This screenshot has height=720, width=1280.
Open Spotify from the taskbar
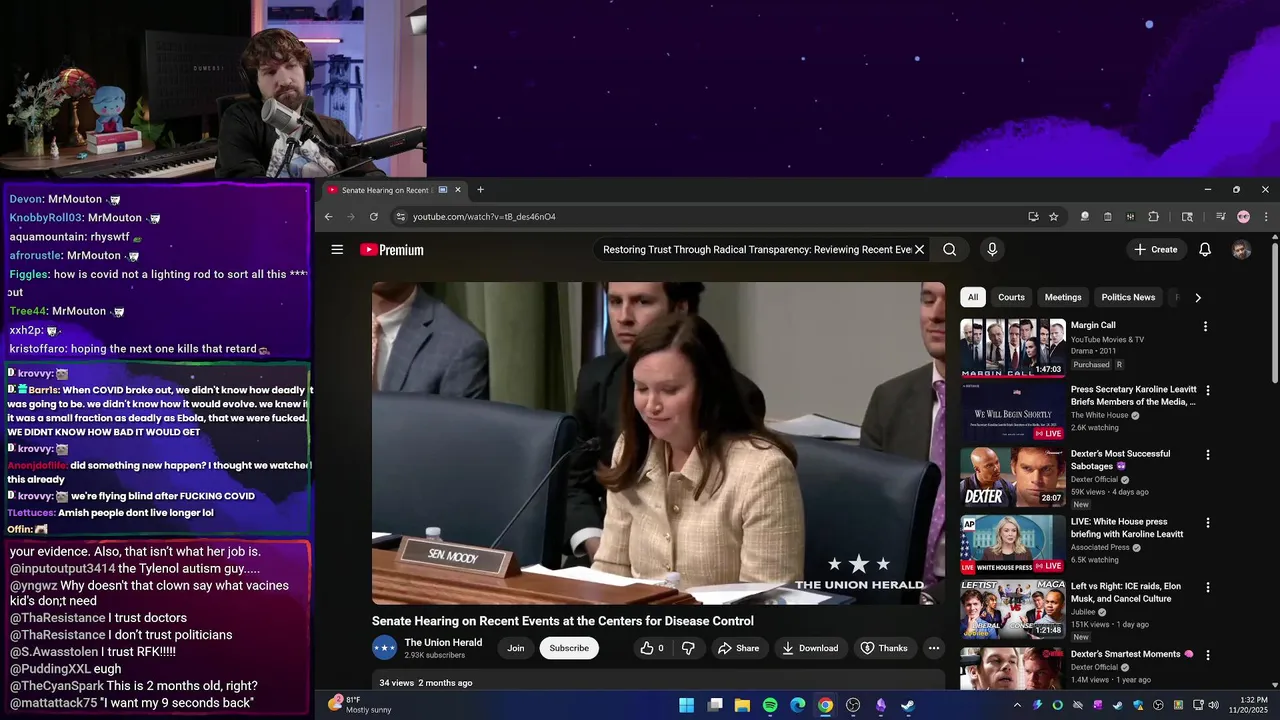click(x=770, y=705)
